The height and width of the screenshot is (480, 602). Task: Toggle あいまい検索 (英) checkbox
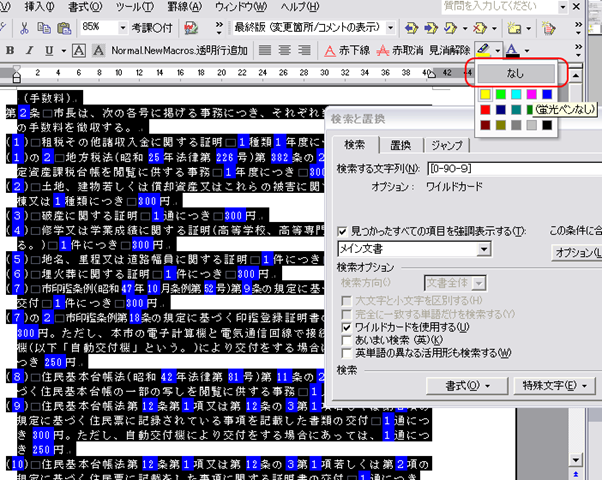coord(346,340)
